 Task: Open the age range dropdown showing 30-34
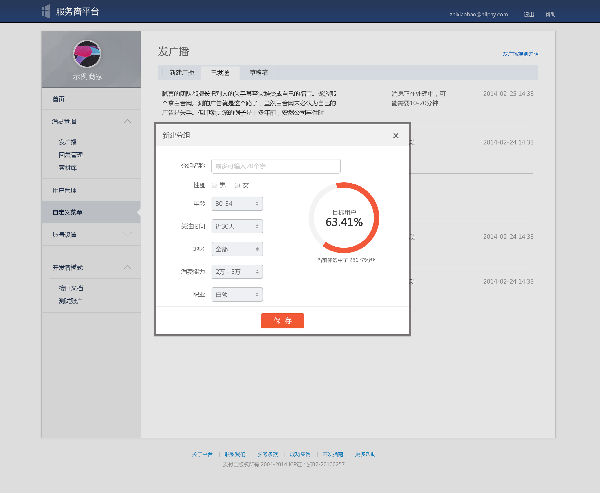(237, 204)
